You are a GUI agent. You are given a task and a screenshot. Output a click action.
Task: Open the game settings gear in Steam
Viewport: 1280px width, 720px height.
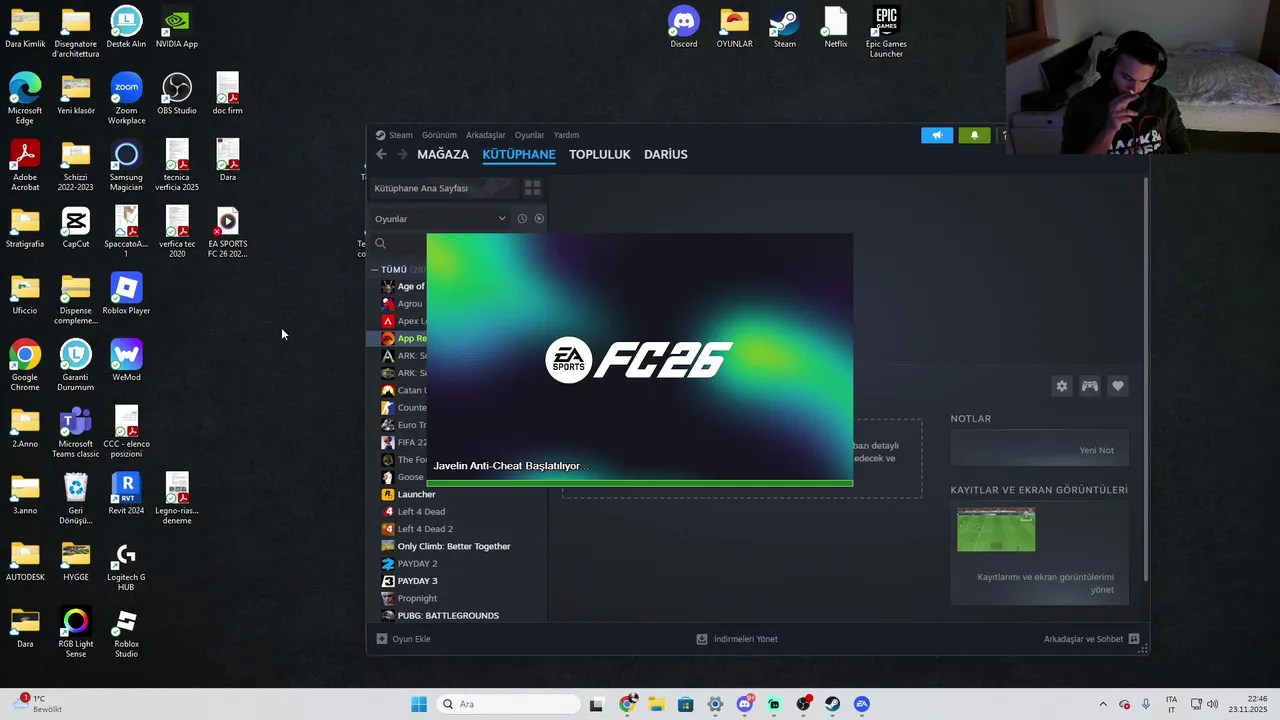tap(1062, 386)
